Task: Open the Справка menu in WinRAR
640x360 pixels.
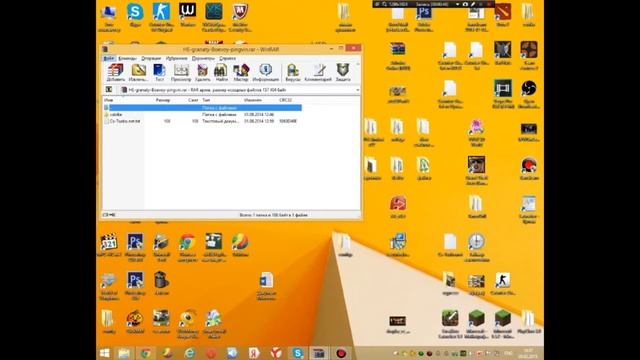Action: (x=227, y=58)
